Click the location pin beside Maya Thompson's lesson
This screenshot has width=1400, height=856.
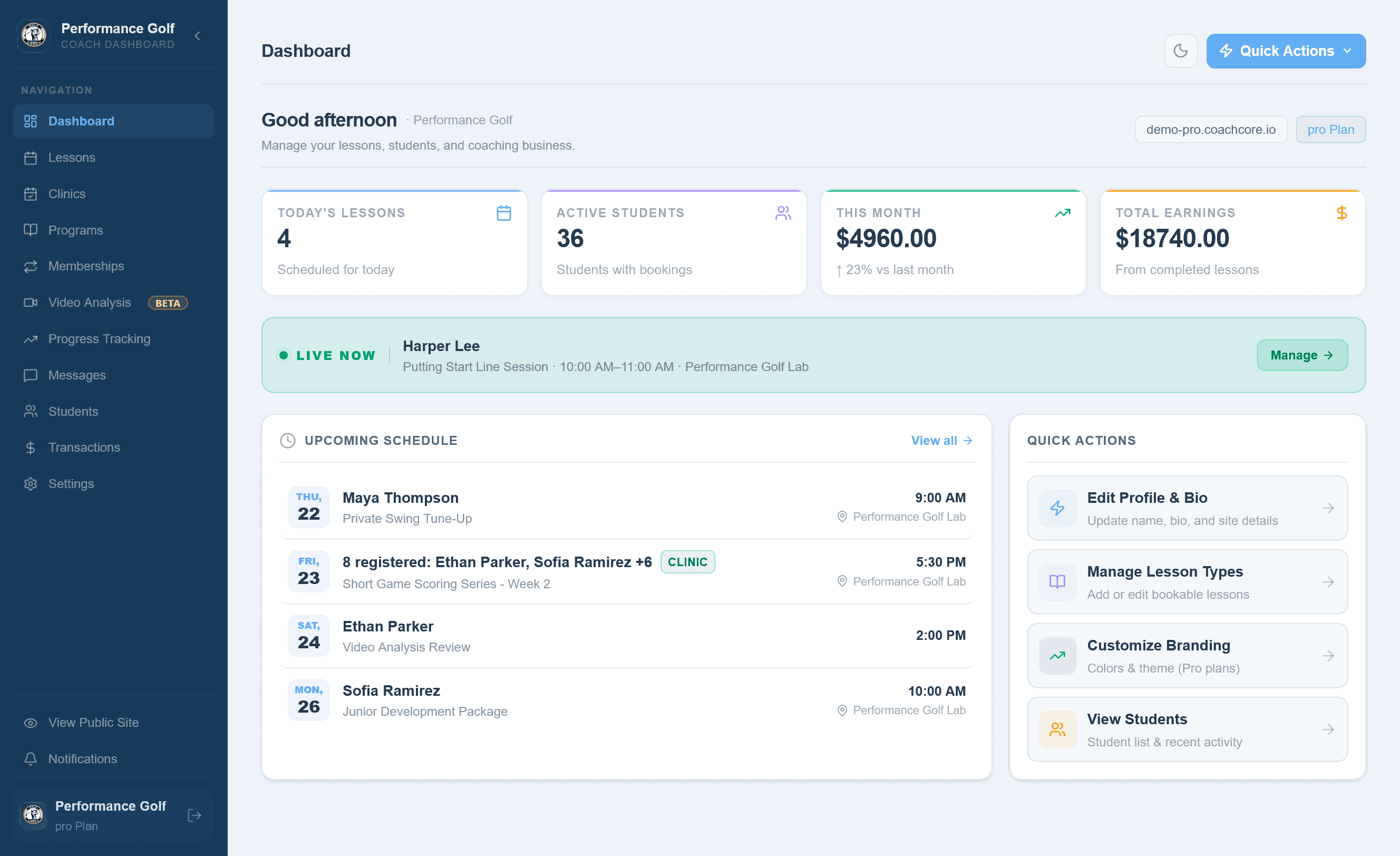click(x=842, y=517)
